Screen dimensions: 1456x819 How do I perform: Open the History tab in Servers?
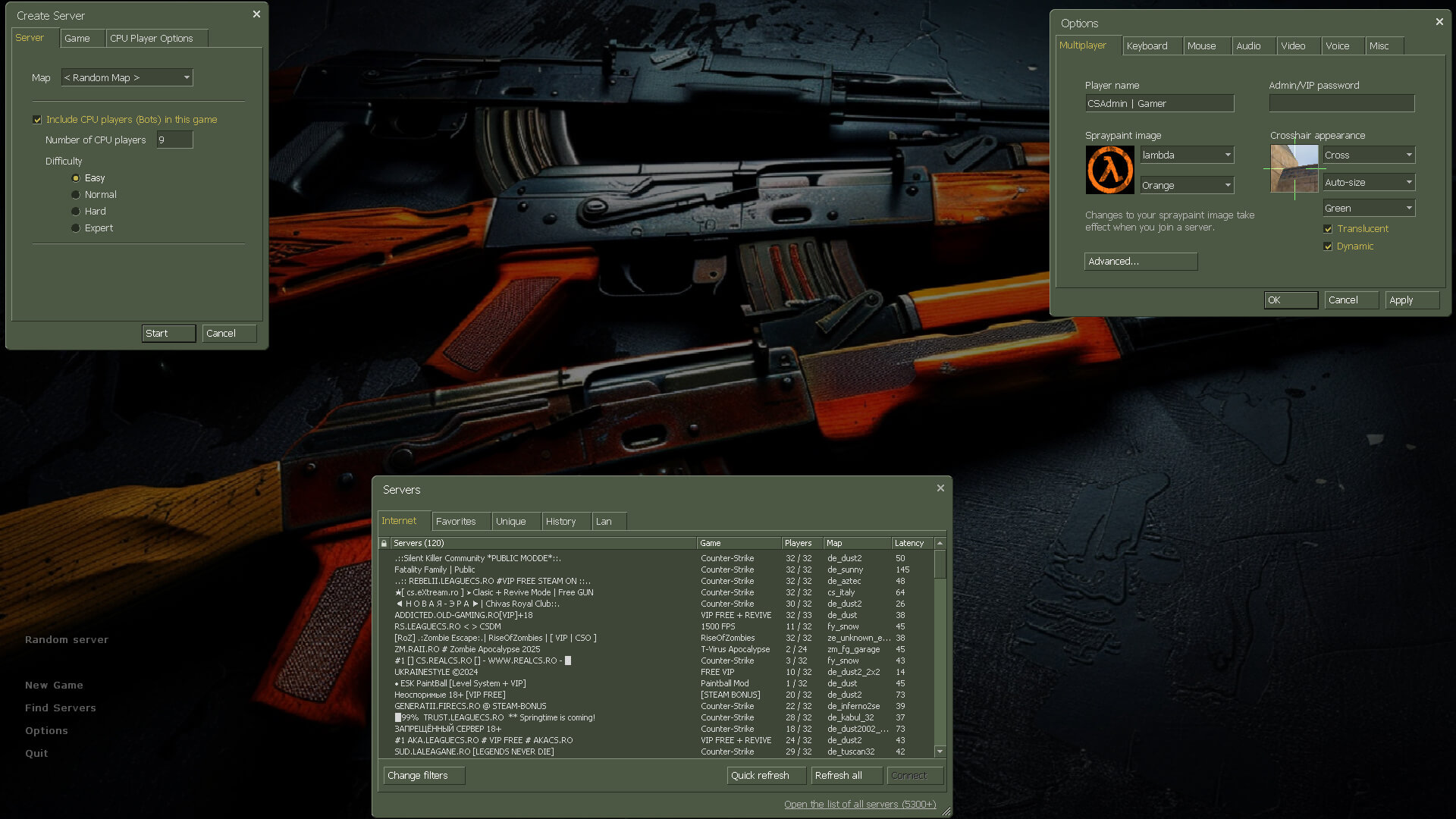[x=566, y=521]
